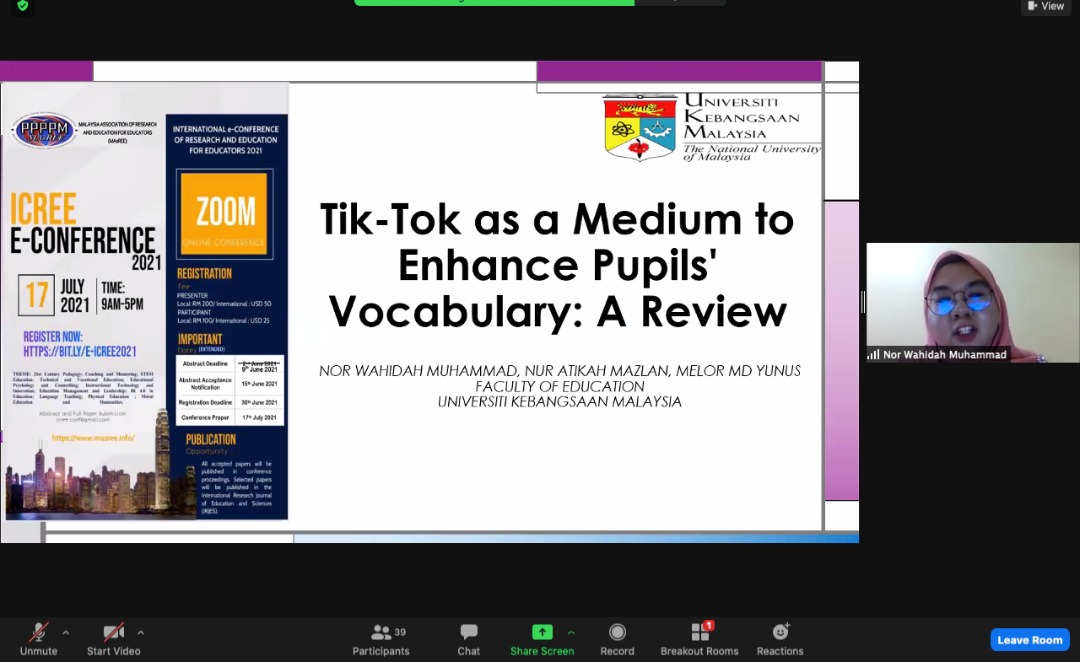Click the orange ZOOM logo on the poster
Viewport: 1080px width, 662px height.
(x=224, y=213)
